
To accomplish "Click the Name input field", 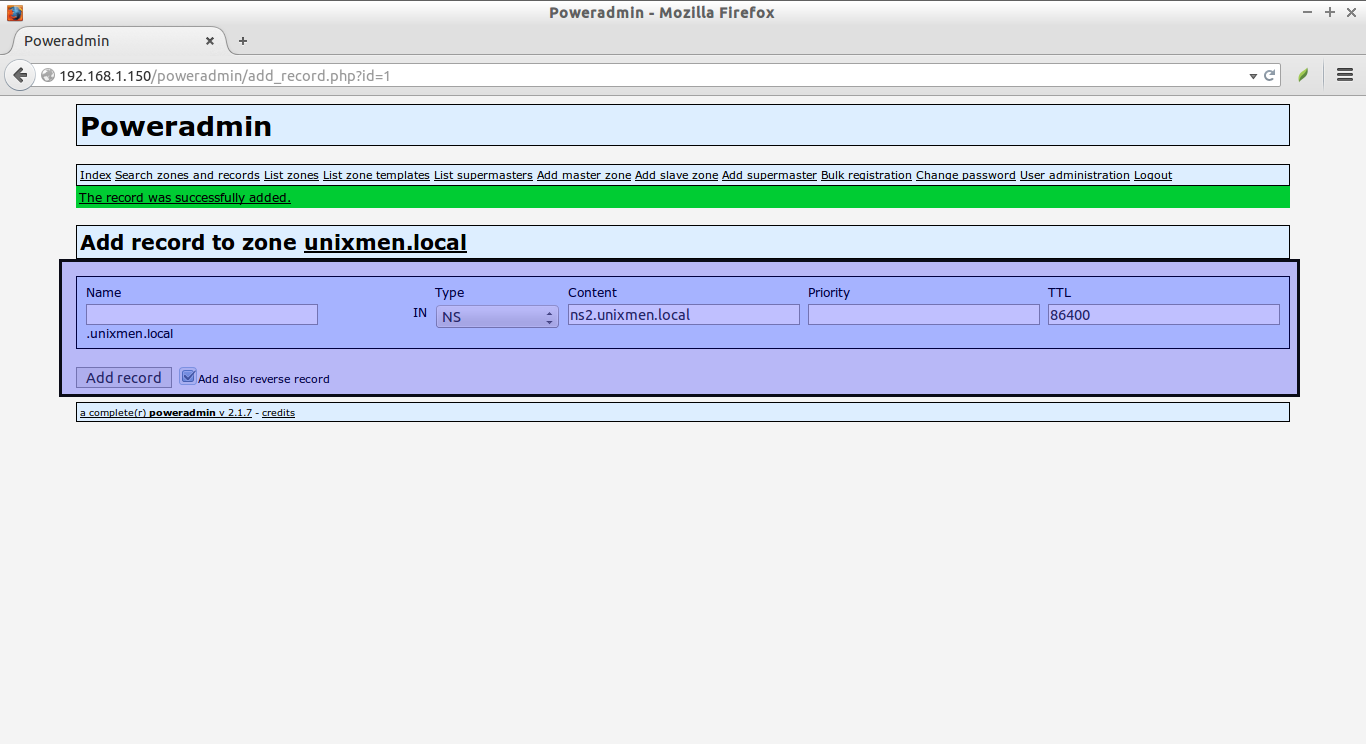I will 202,314.
